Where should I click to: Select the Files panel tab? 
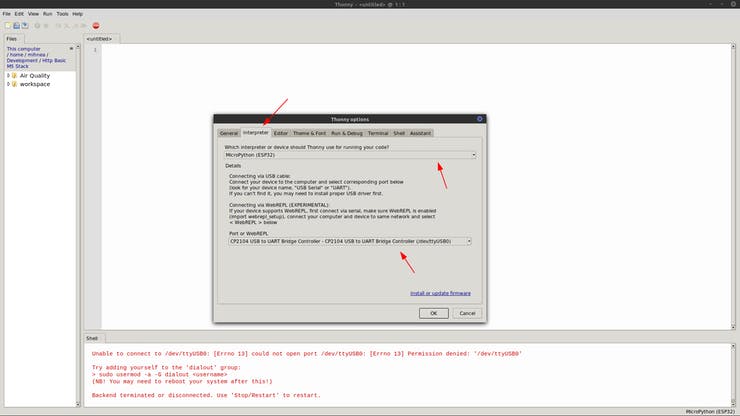(12, 39)
